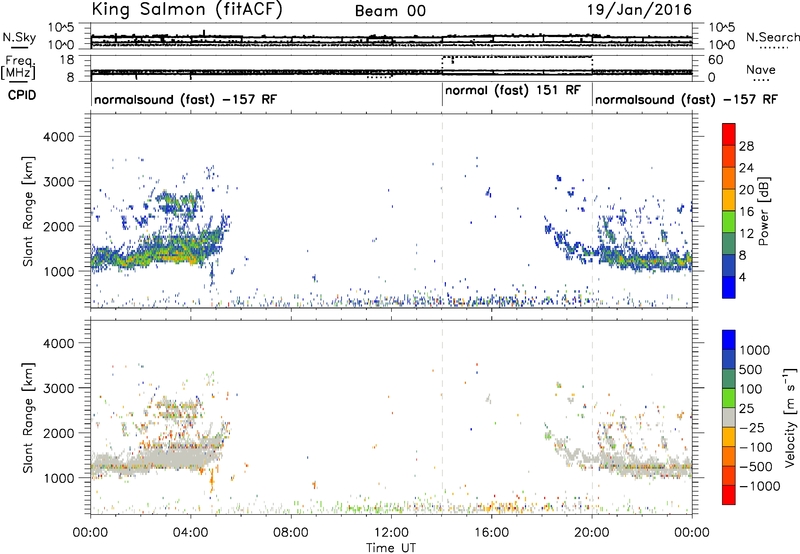The image size is (800, 554).
Task: Click the dashed 14:00 CPID marker in power panel
Action: 442,211
